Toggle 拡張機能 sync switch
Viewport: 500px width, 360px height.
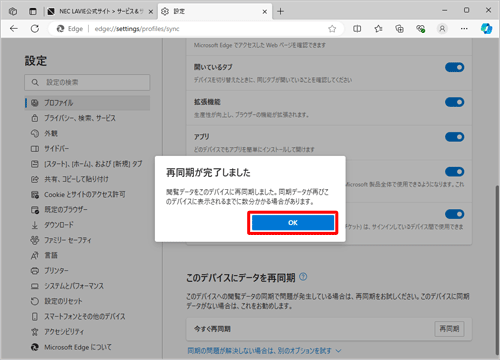[454, 102]
